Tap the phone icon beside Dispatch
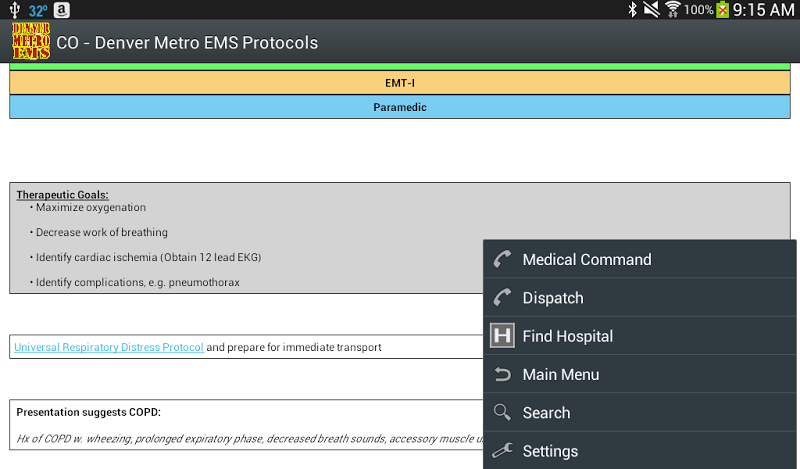Image resolution: width=800 pixels, height=469 pixels. click(502, 298)
